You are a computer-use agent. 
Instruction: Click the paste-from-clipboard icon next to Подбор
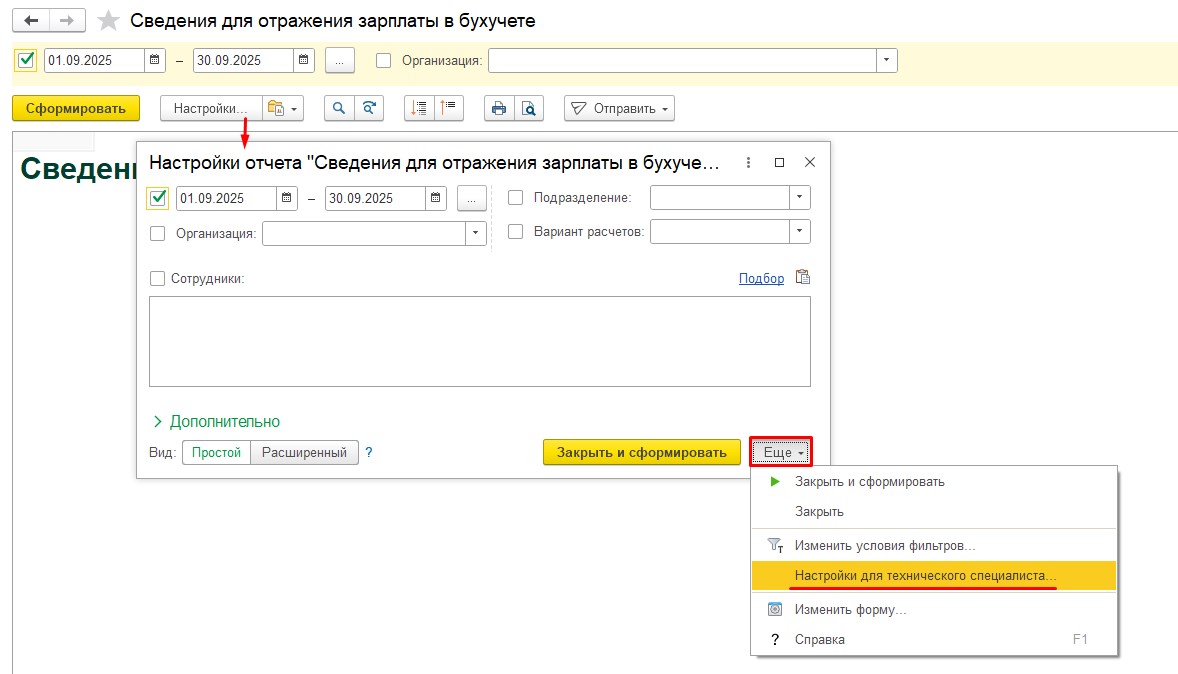tap(802, 278)
